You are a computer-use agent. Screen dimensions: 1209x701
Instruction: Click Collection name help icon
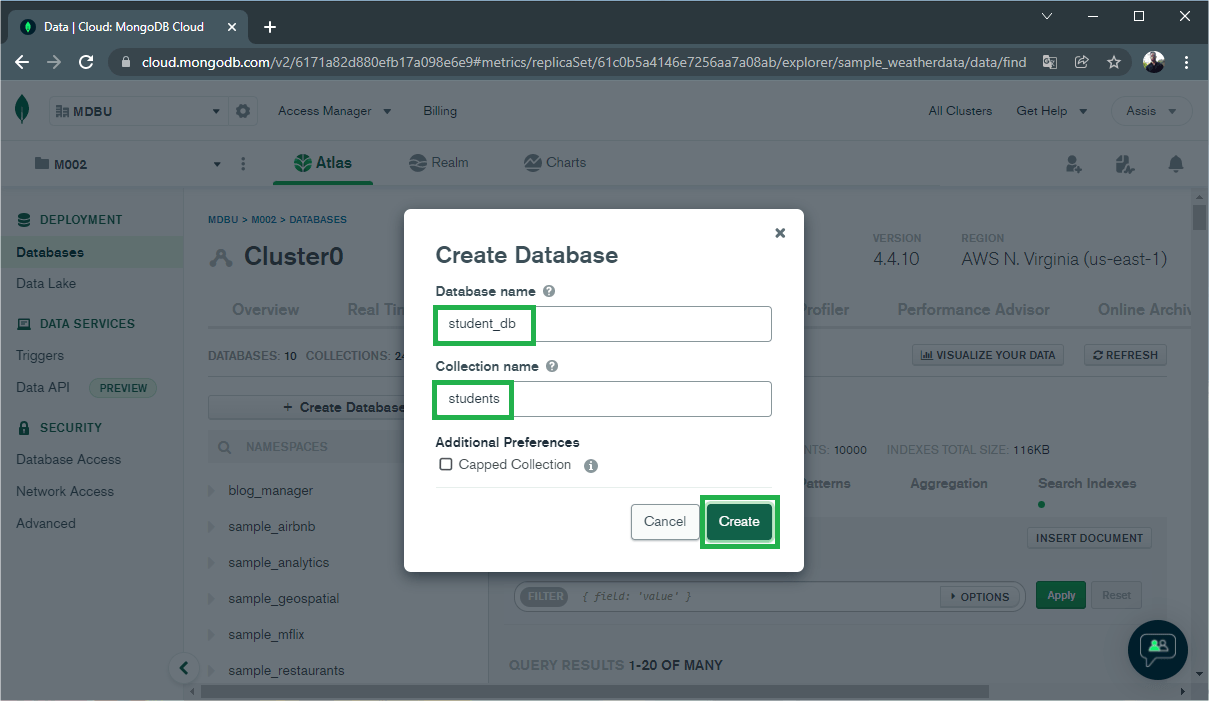pyautogui.click(x=552, y=366)
